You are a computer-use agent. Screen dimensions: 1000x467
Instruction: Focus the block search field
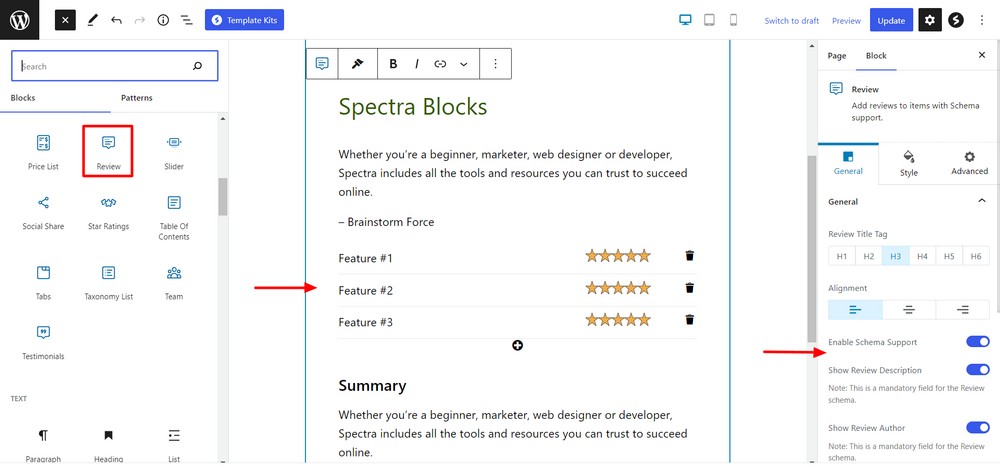point(115,66)
